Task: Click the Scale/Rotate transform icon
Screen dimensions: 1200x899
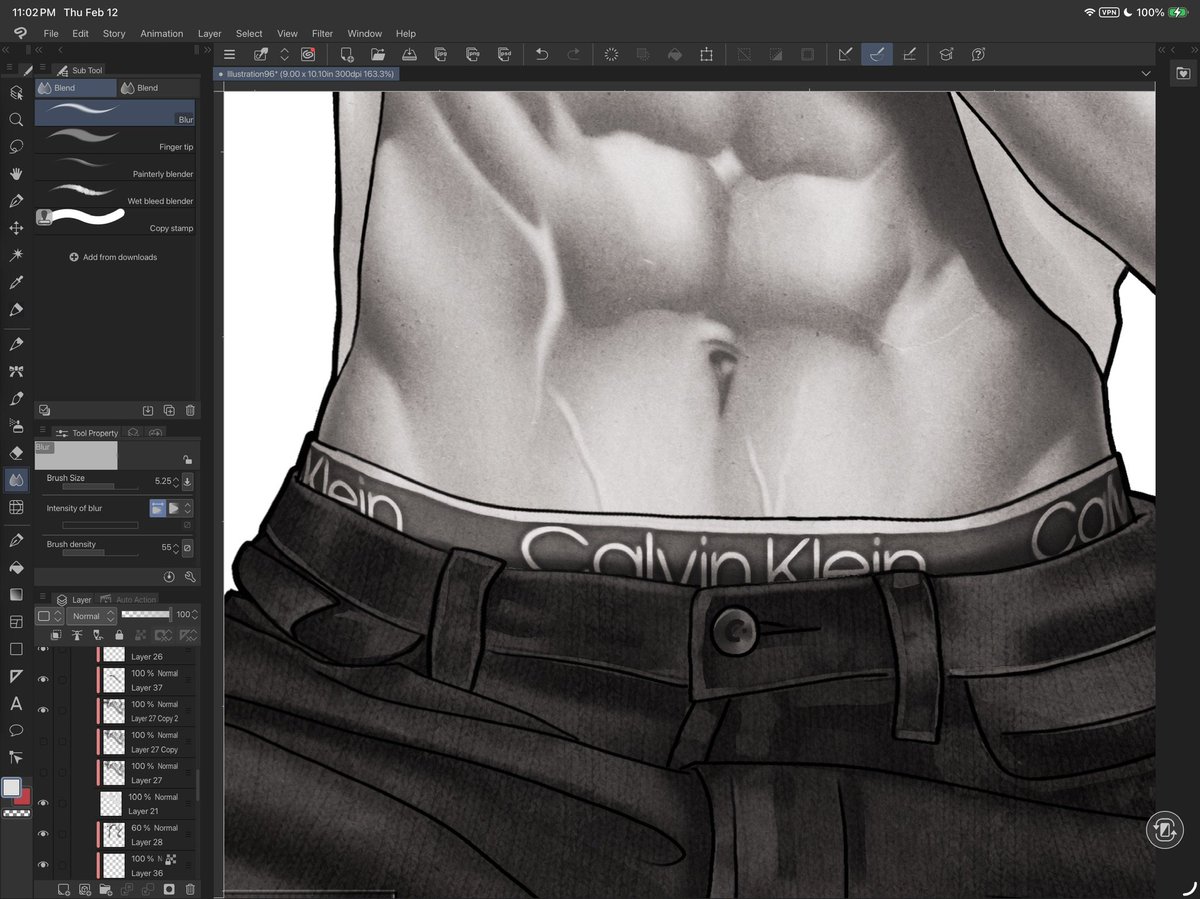Action: click(707, 55)
